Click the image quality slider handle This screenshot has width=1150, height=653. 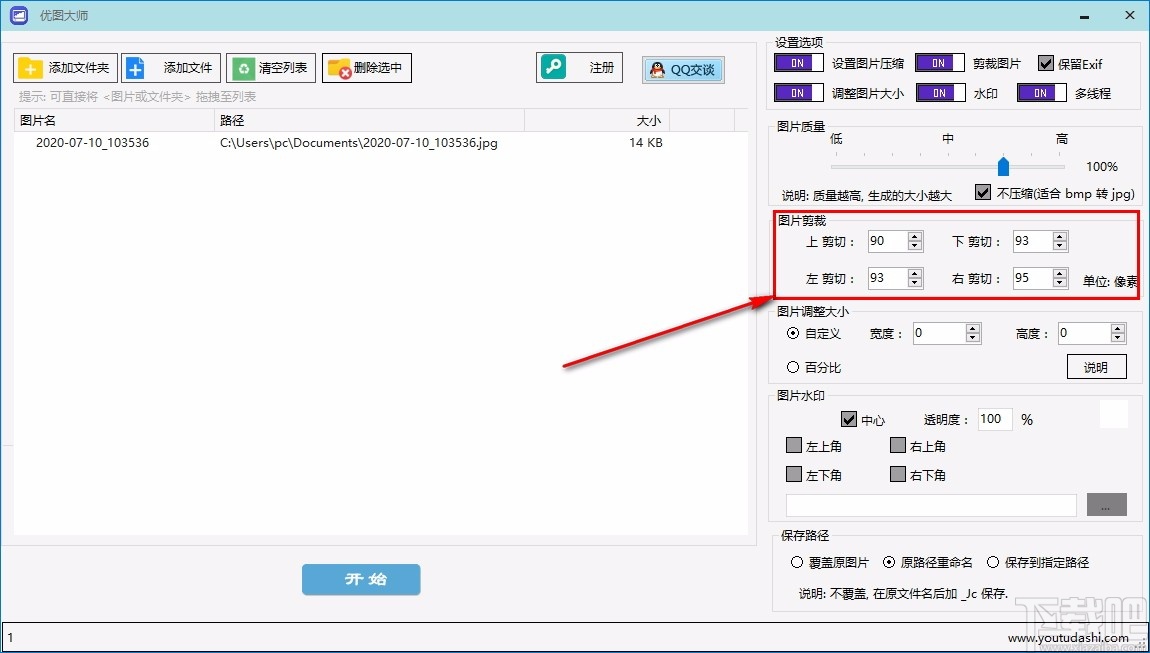[1003, 167]
